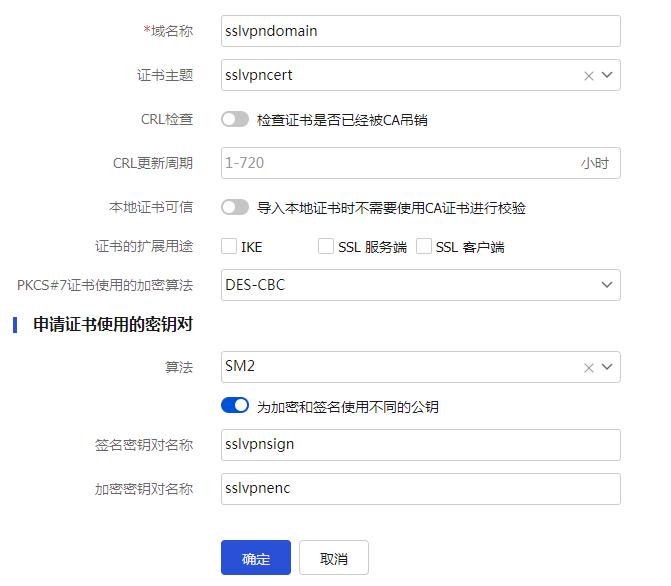This screenshot has width=671, height=586.
Task: Clear the certificate subject sslvpncert selection
Action: tap(589, 76)
